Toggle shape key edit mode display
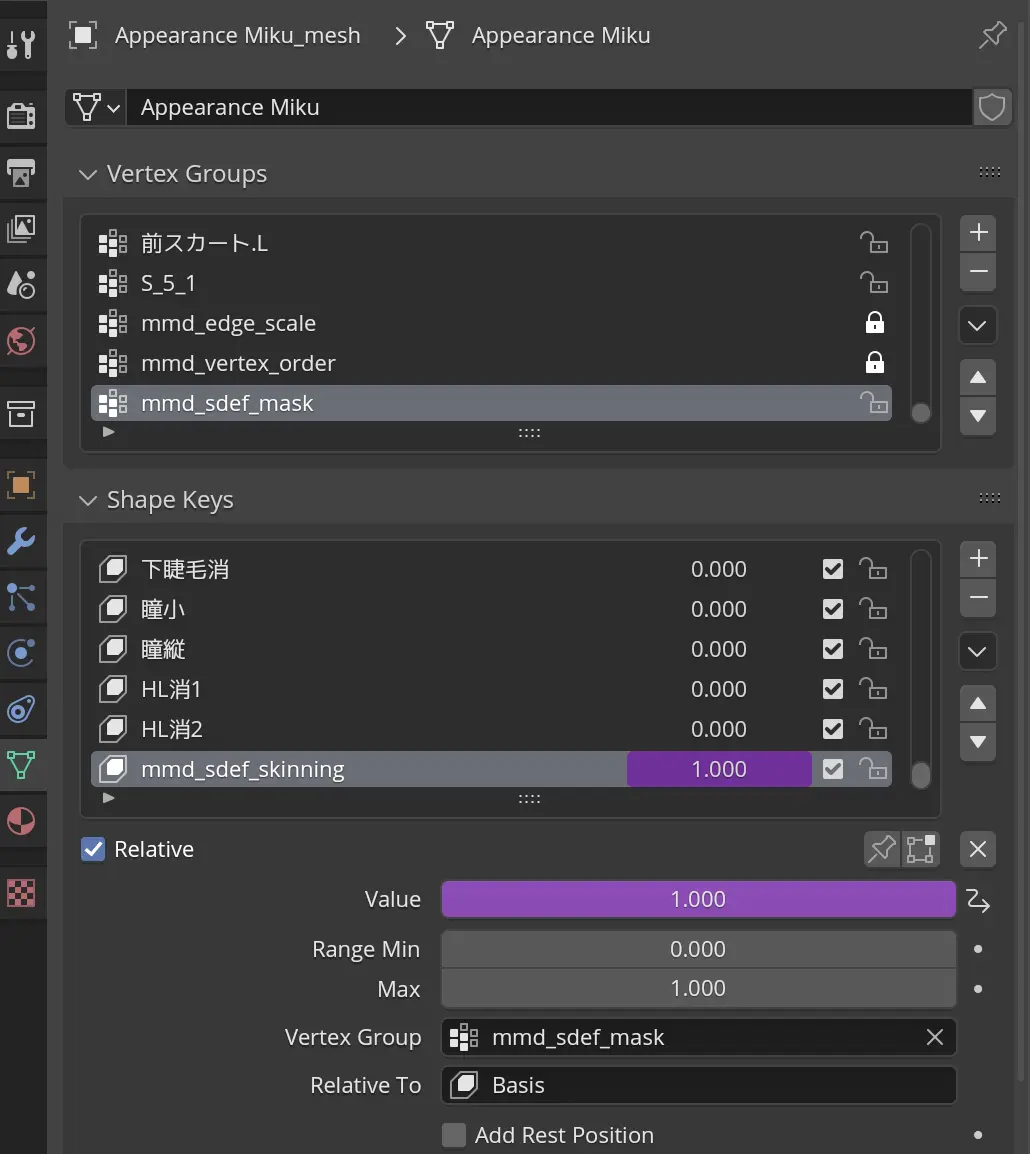1030x1154 pixels. pyautogui.click(x=920, y=849)
